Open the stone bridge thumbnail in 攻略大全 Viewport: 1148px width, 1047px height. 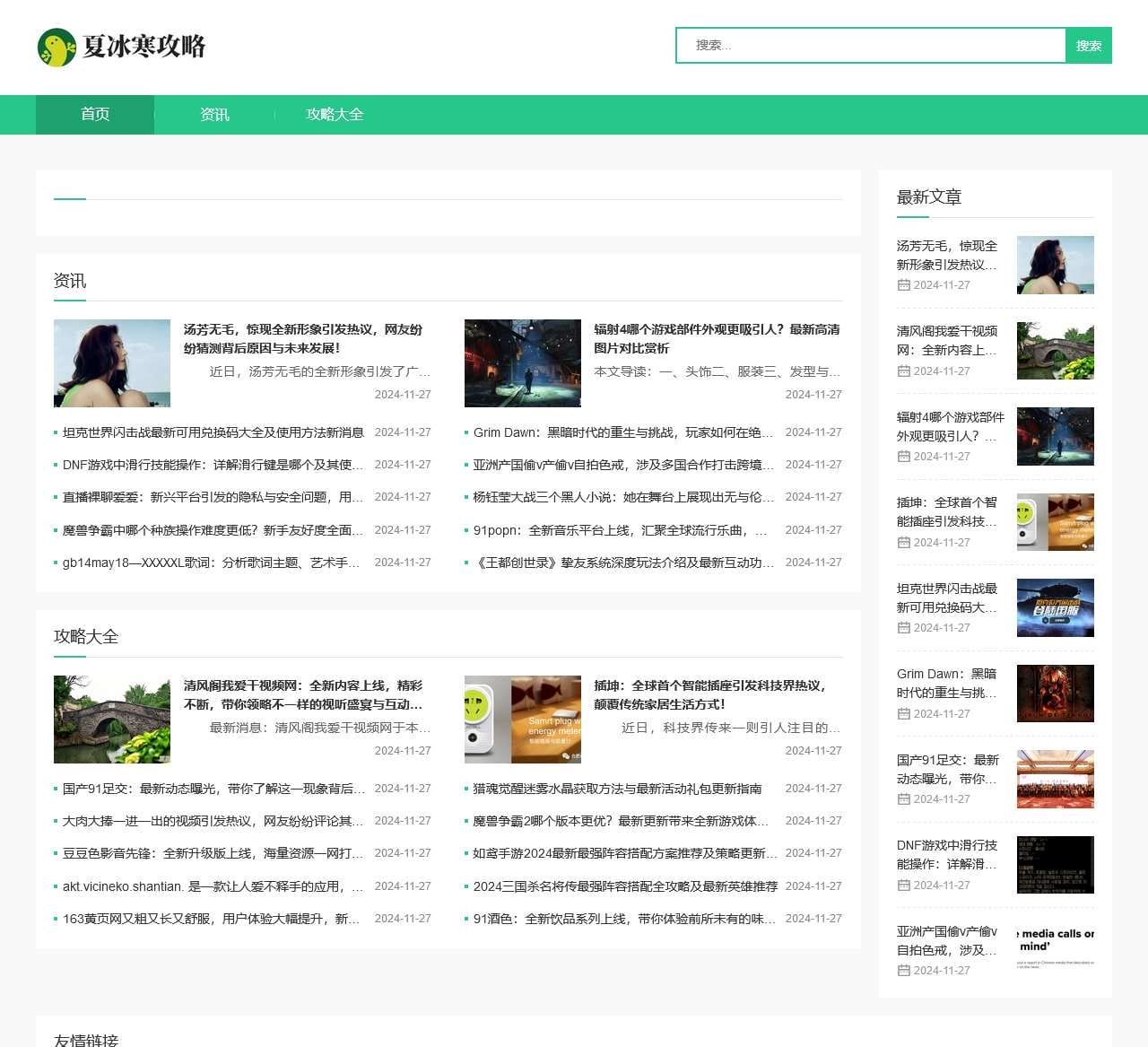(112, 720)
